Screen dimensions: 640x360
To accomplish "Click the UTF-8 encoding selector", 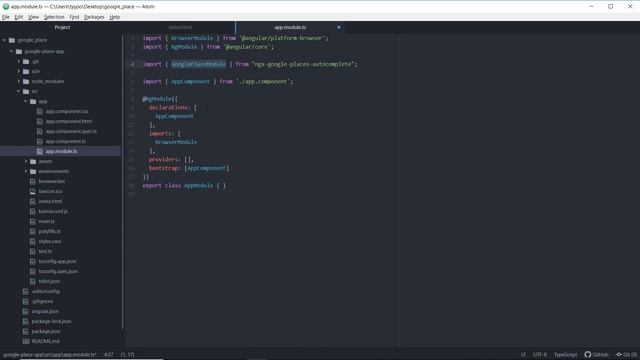I will (540, 355).
